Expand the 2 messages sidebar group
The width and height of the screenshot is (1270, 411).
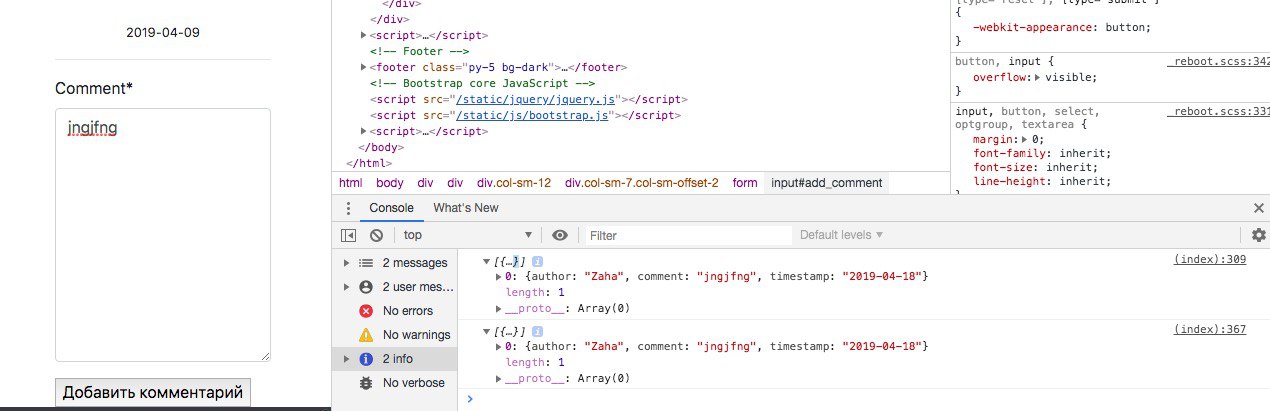[x=347, y=263]
